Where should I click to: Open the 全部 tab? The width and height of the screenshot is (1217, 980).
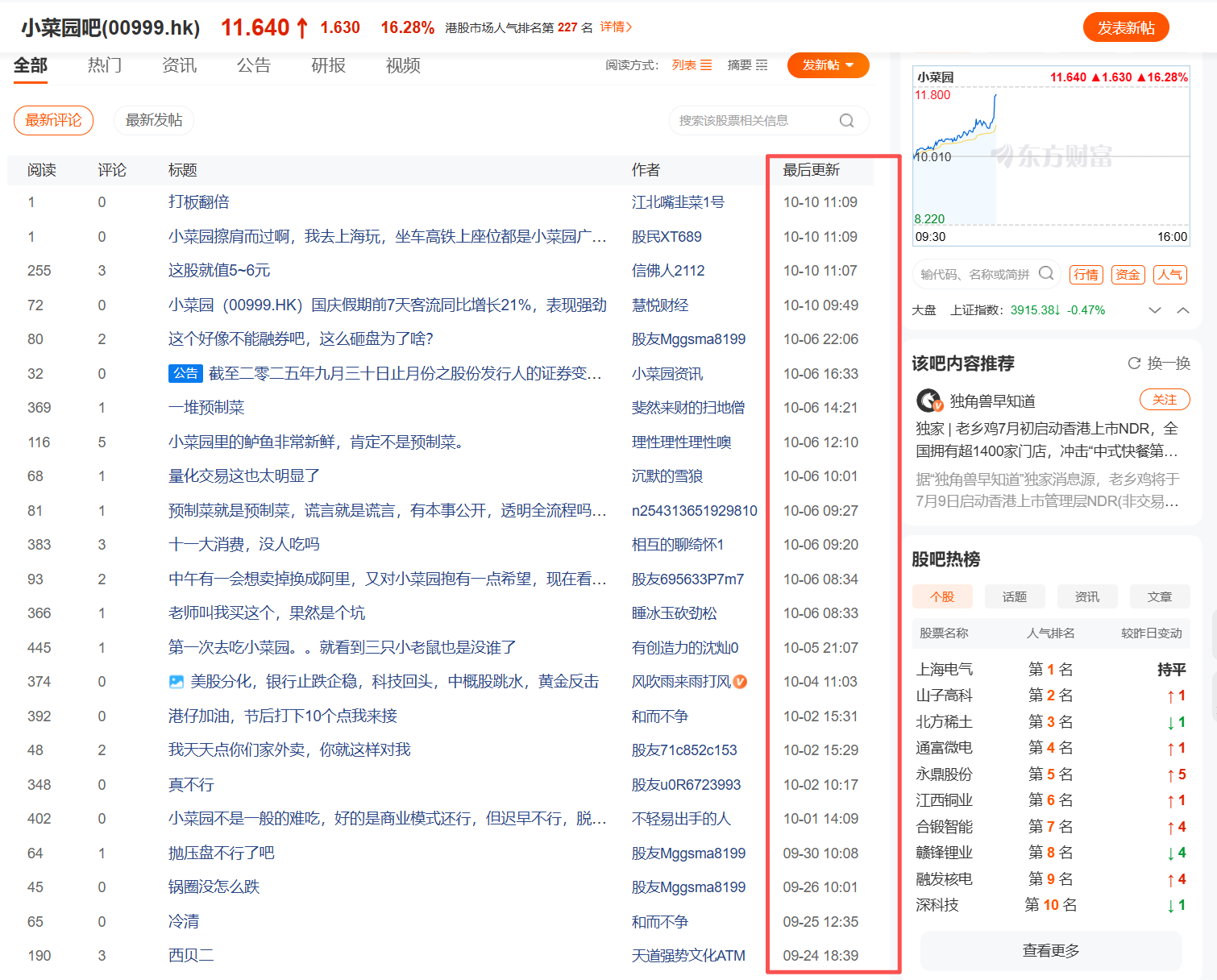pyautogui.click(x=31, y=65)
